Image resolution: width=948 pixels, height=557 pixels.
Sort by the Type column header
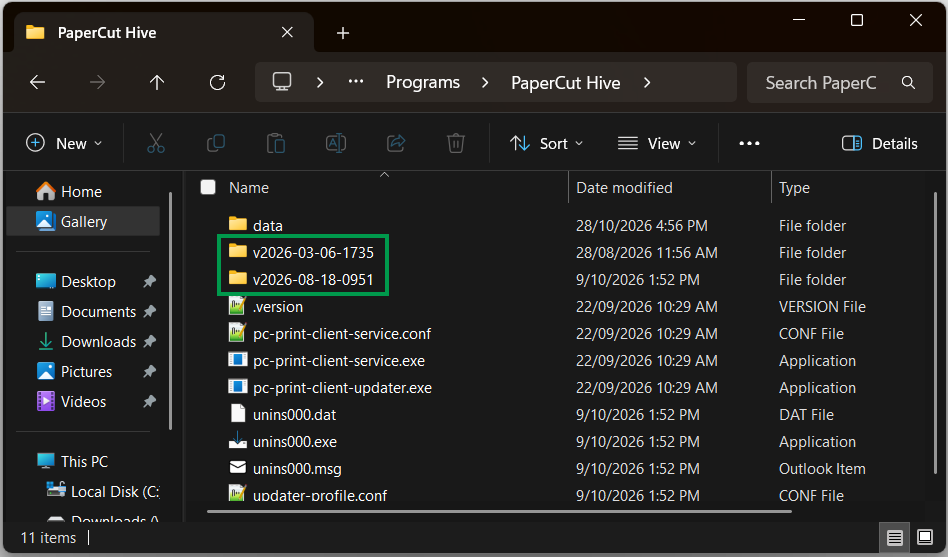pyautogui.click(x=794, y=187)
